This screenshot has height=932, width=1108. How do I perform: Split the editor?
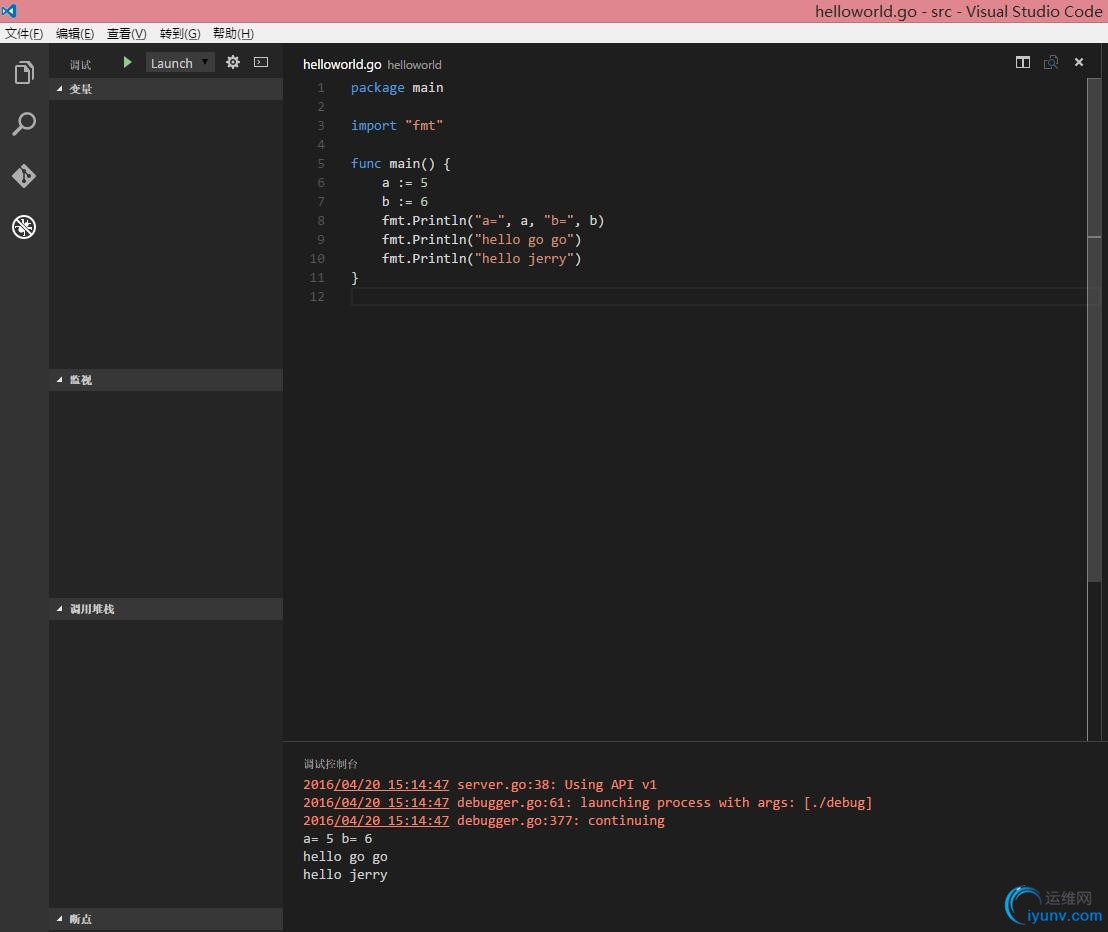click(1022, 62)
